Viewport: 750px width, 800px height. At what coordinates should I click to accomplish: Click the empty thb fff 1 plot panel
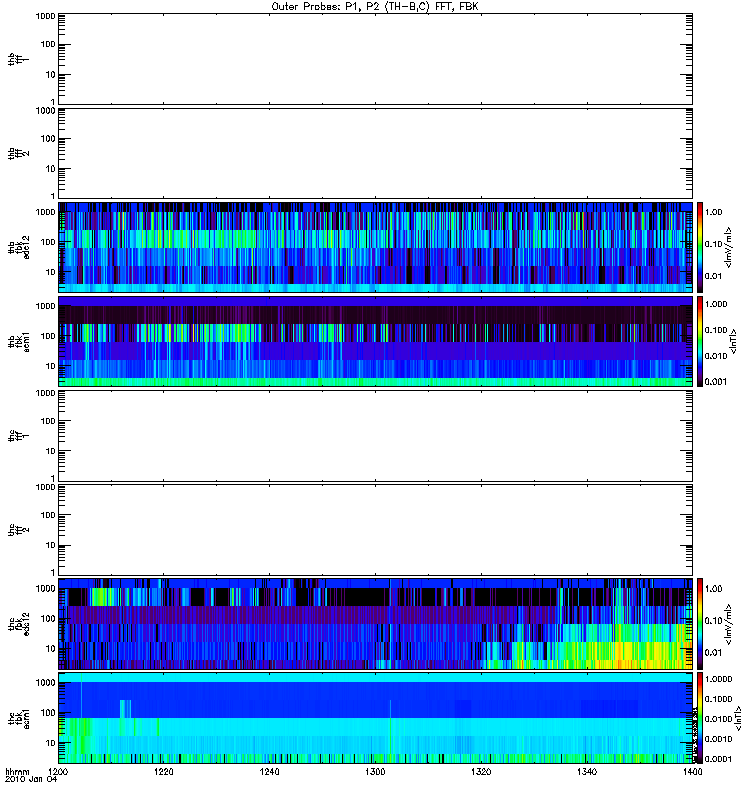coord(376,59)
